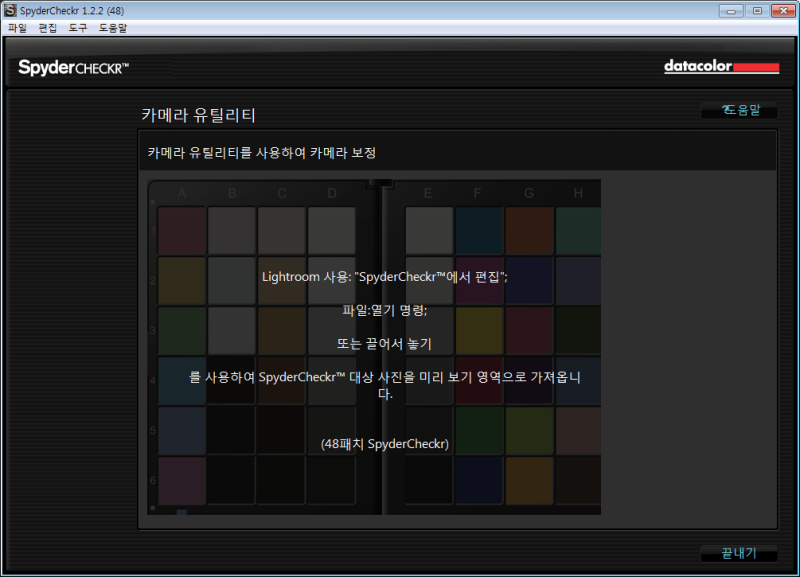The height and width of the screenshot is (577, 800).
Task: Click the column header labeled E
Action: pyautogui.click(x=428, y=193)
